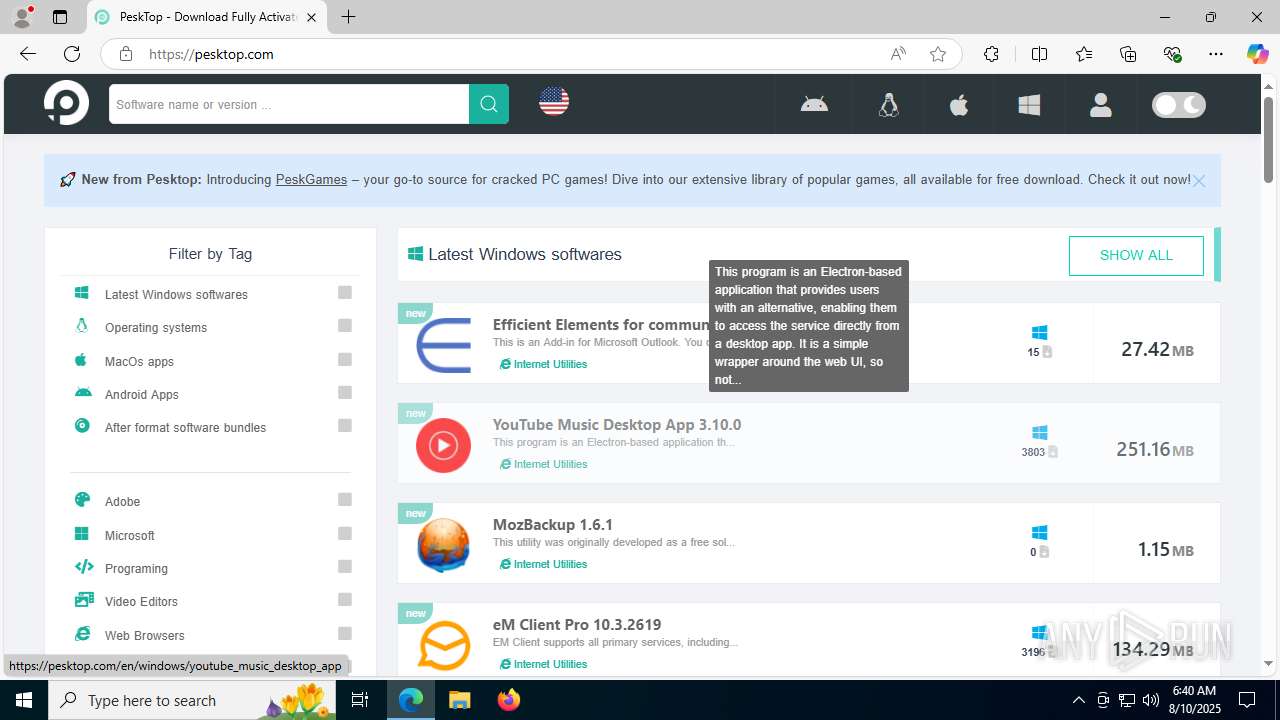Open the Collections icon
Screen dimensions: 1280x720
[1128, 54]
